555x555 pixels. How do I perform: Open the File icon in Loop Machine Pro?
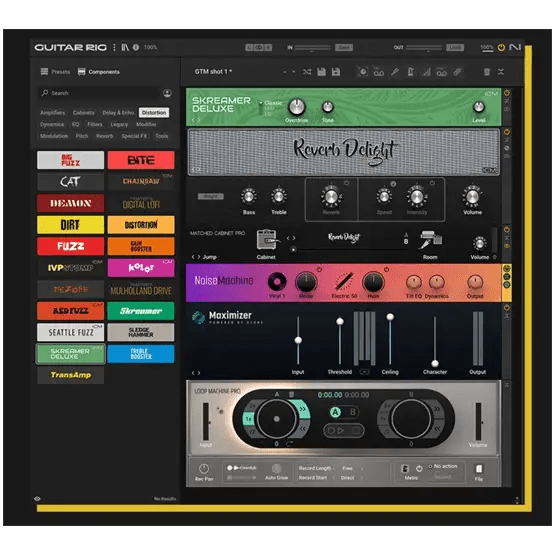click(479, 469)
